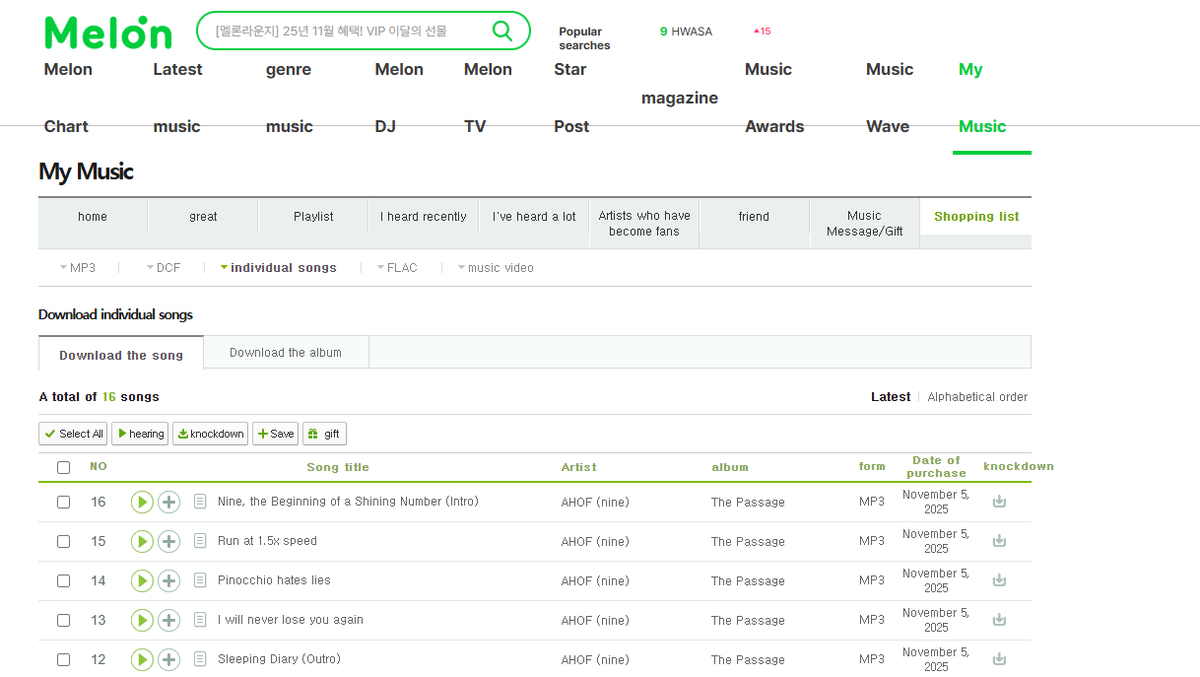Image resolution: width=1200 pixels, height=677 pixels.
Task: Click the knockdown download button
Action: tap(210, 434)
